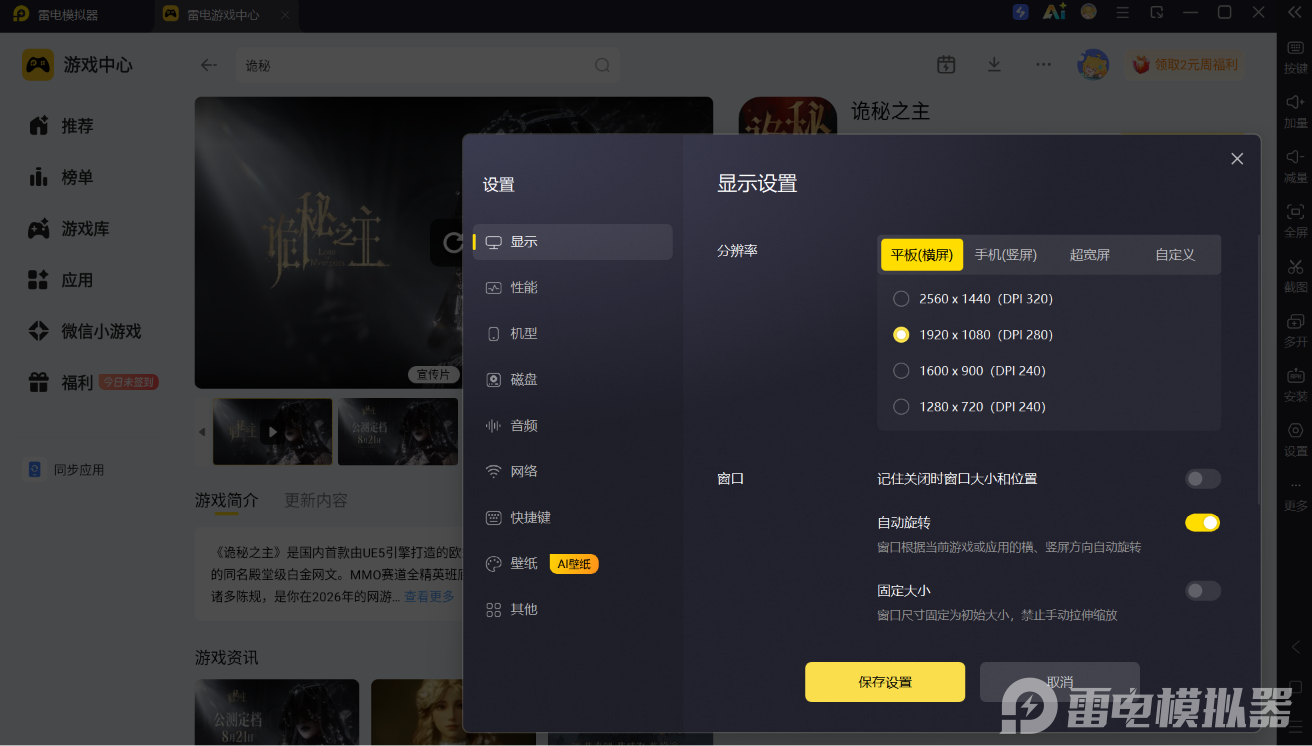Image resolution: width=1312 pixels, height=746 pixels.
Task: Click the Android back arrow in sidebar
Action: (x=1296, y=647)
